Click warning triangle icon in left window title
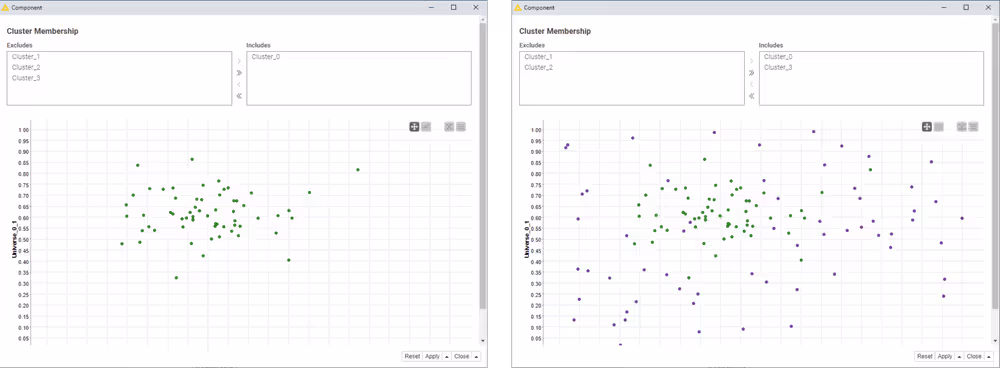1000x368 pixels. [6, 7]
